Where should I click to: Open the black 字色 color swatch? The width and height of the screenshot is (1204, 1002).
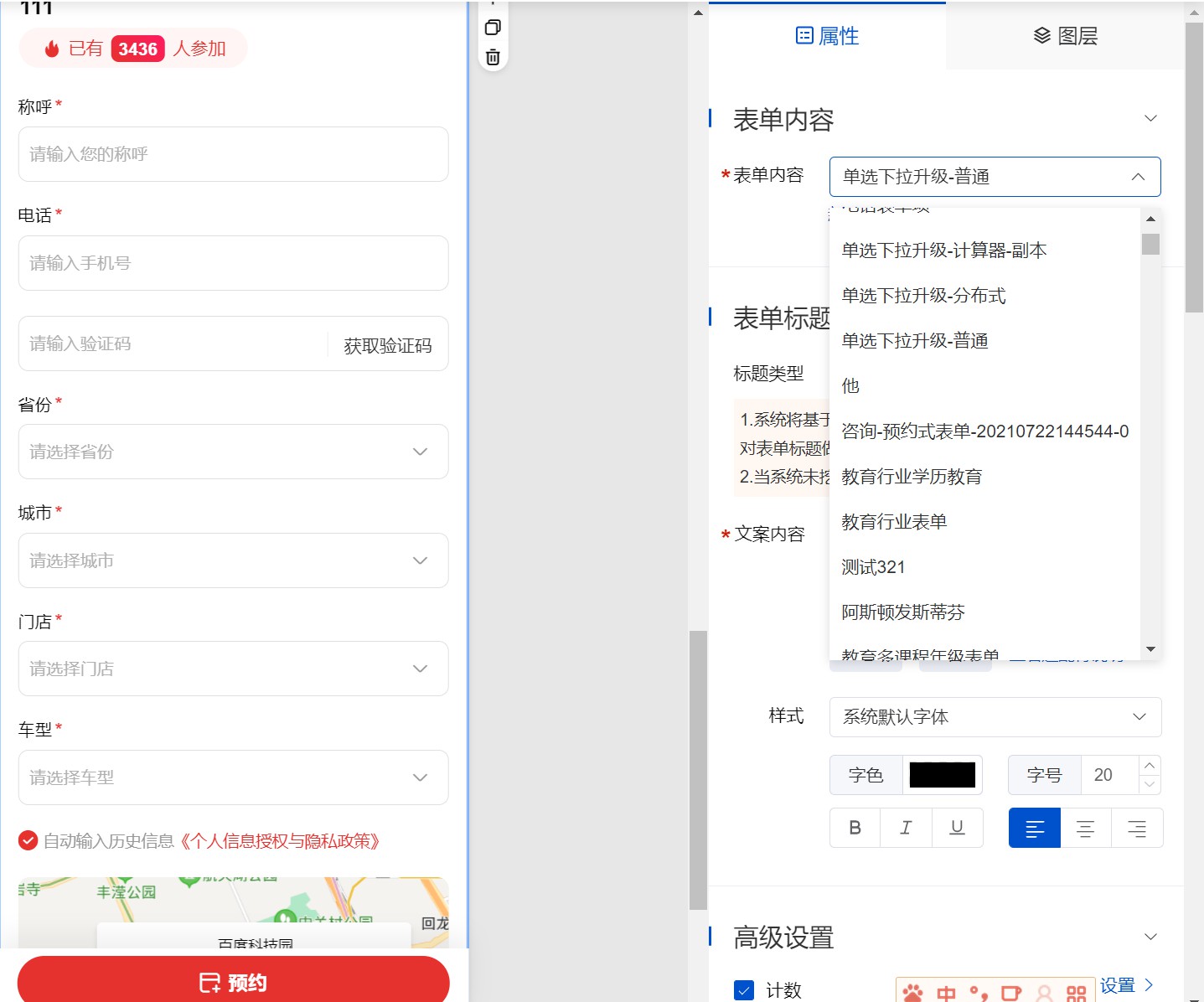942,775
